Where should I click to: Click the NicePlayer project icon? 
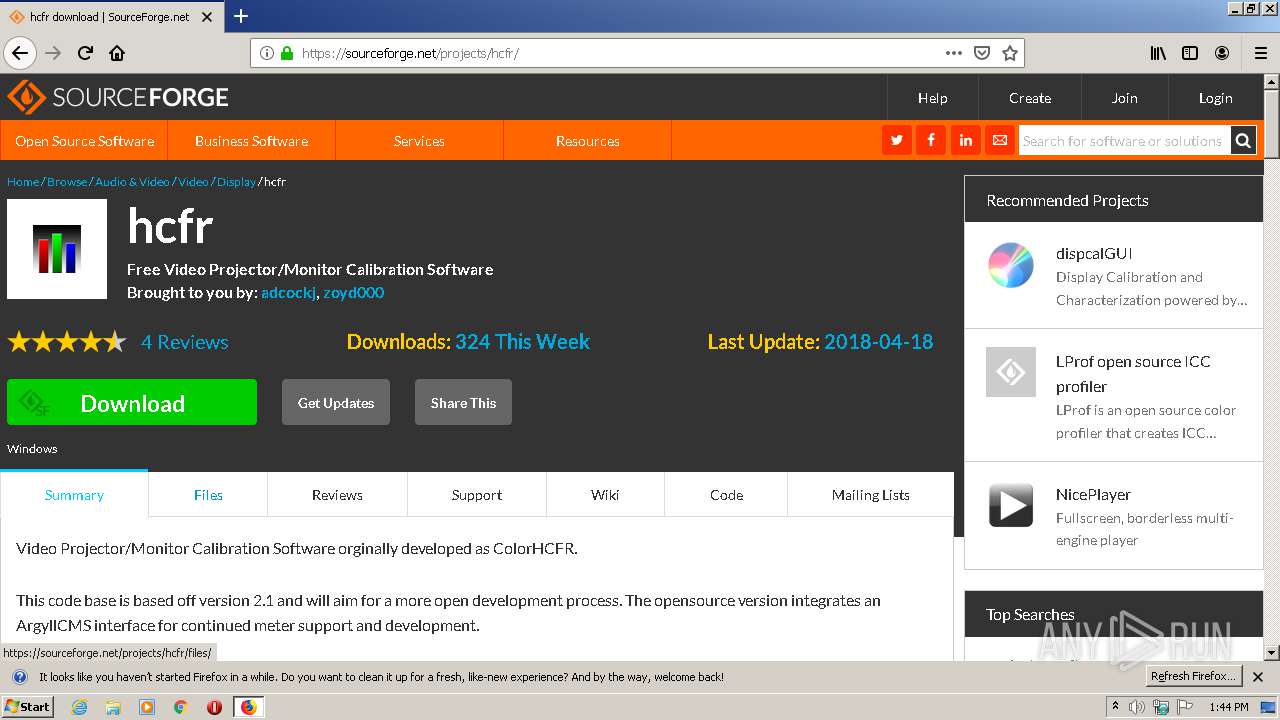[x=1011, y=505]
